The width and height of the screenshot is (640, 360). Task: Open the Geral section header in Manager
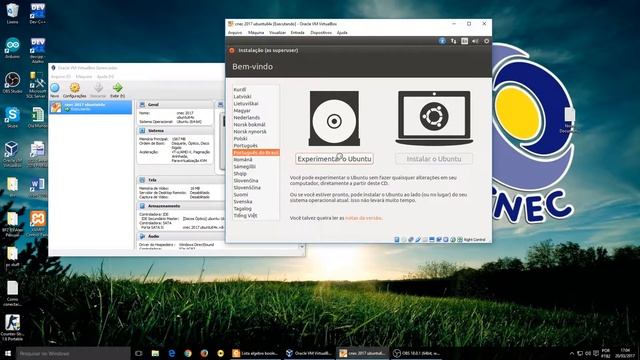(x=176, y=104)
